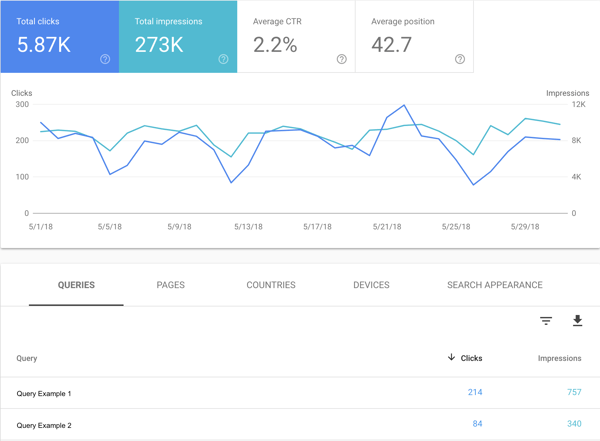Viewport: 600px width, 441px height.
Task: Click help icon on Total impressions card
Action: pos(223,60)
